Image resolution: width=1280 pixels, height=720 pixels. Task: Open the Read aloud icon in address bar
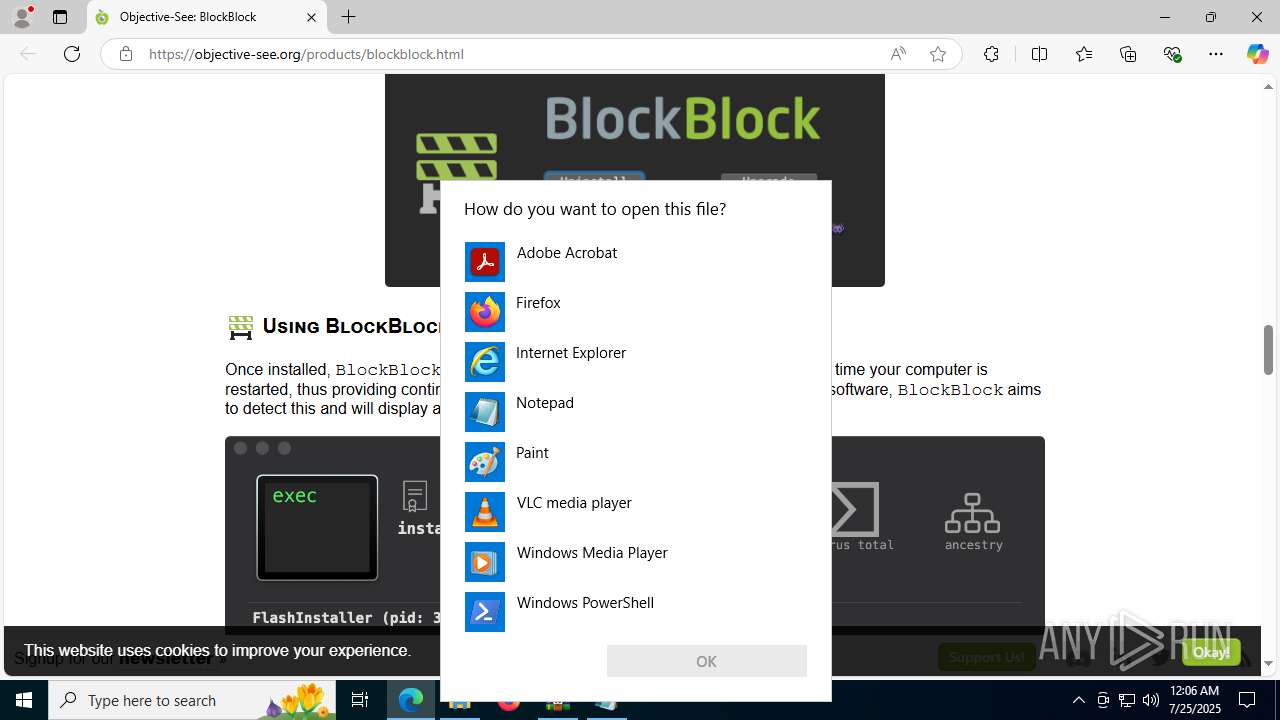click(898, 54)
